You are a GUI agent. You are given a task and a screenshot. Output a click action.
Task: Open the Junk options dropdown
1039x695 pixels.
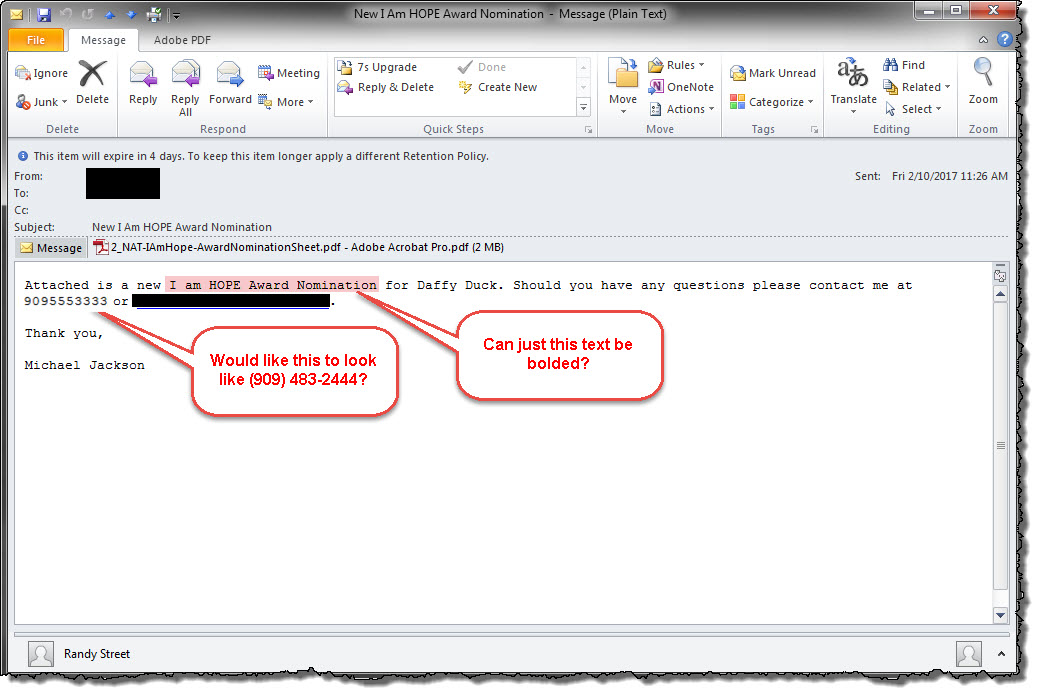(x=42, y=102)
